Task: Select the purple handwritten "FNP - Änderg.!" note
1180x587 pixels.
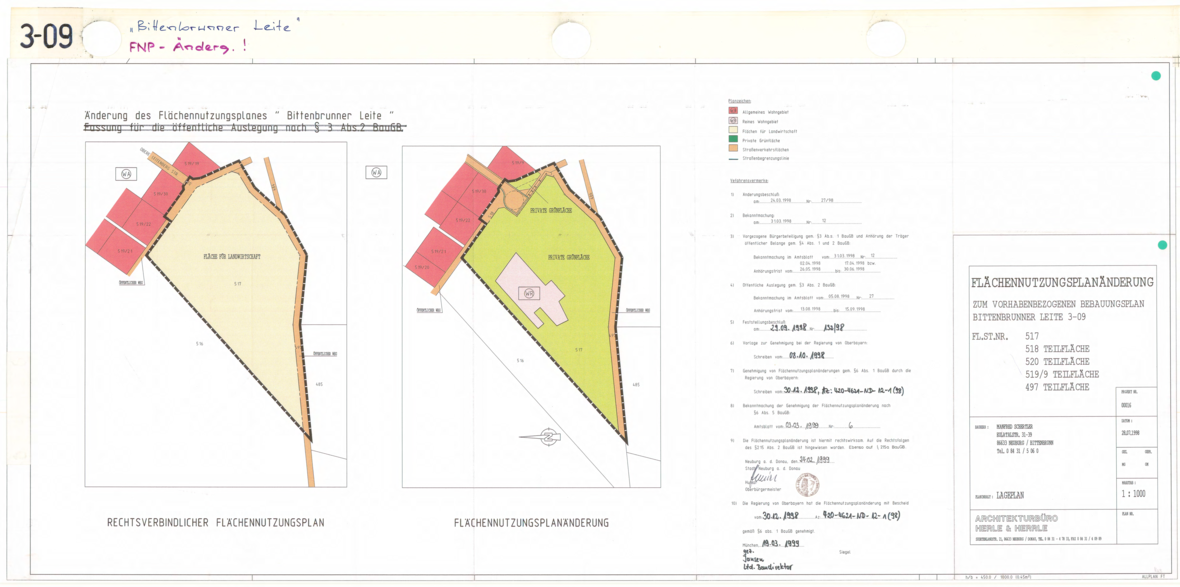Action: pyautogui.click(x=187, y=47)
